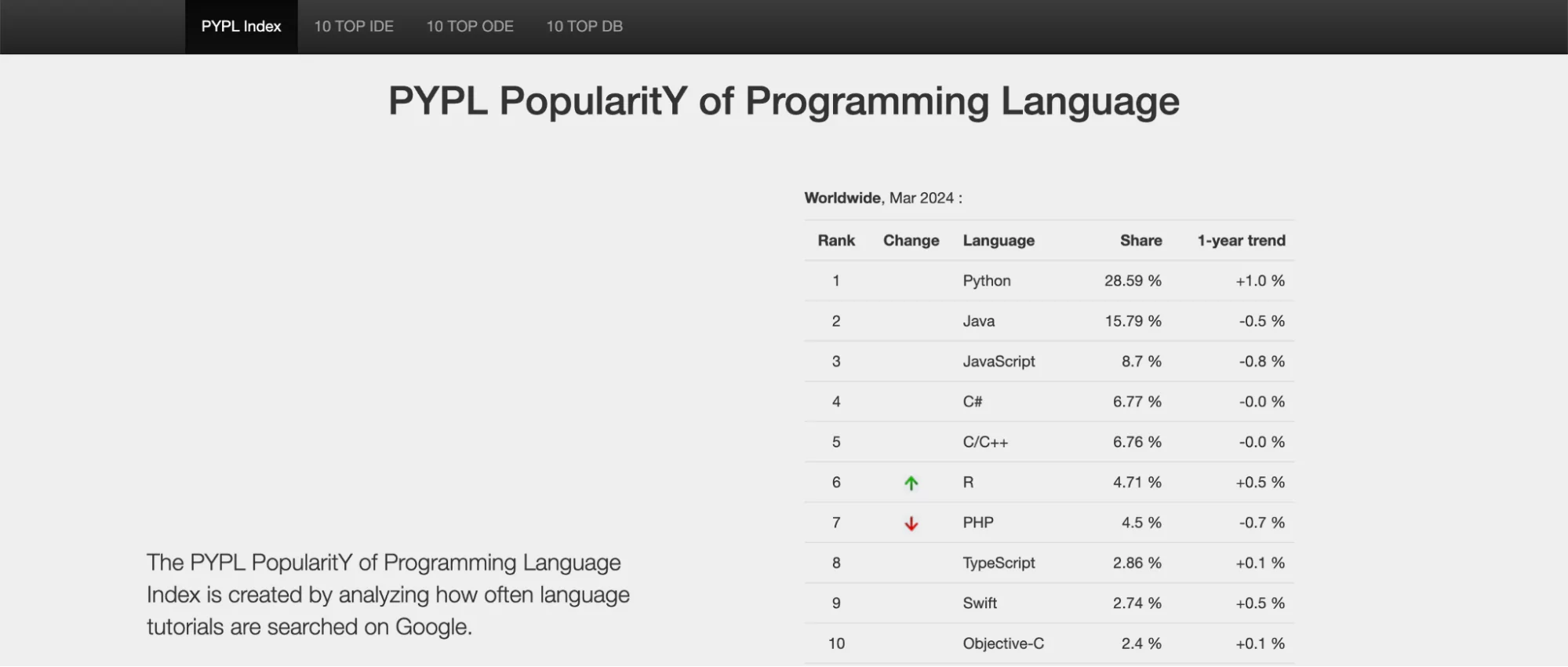The height and width of the screenshot is (667, 1568).
Task: Click Objective-C share value 2.4 %
Action: click(x=1141, y=643)
